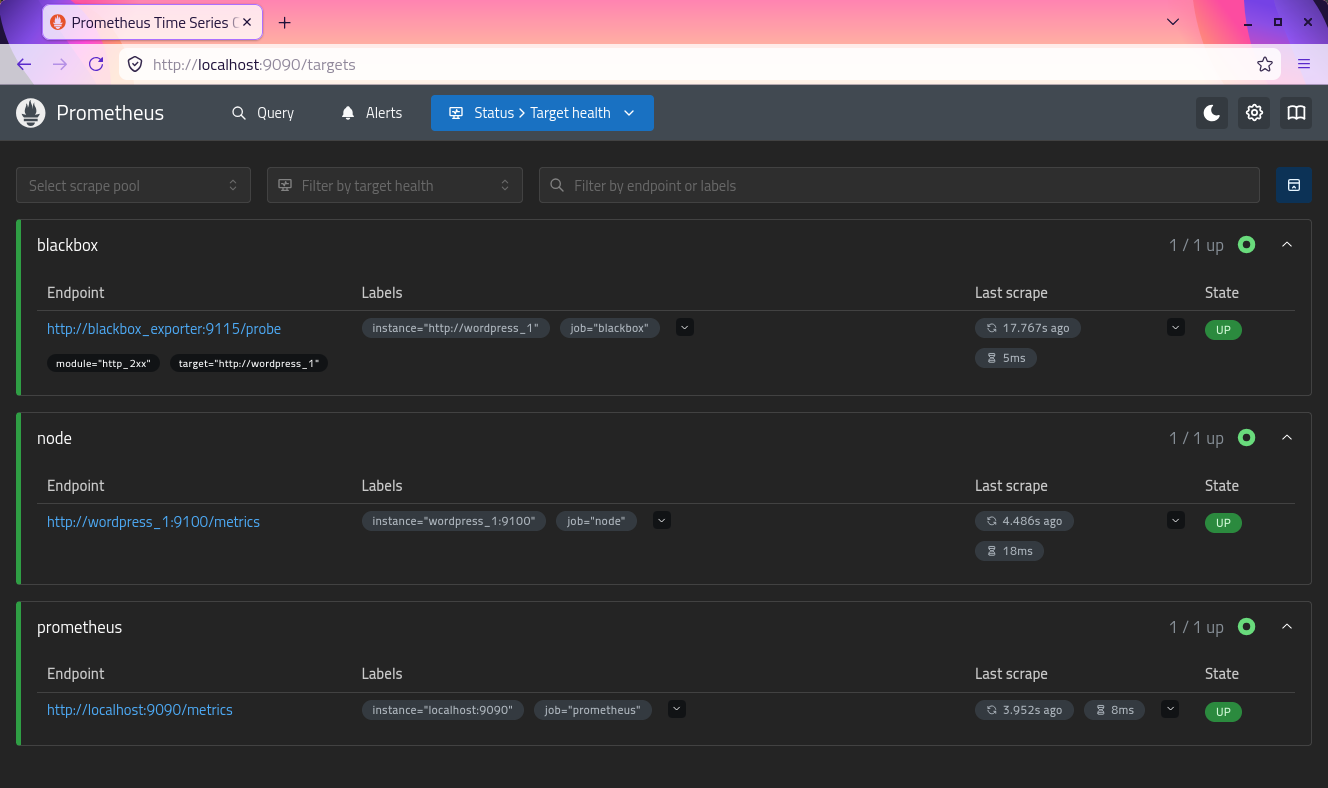Click the job="blackbox" label badge
The width and height of the screenshot is (1328, 788).
[609, 328]
